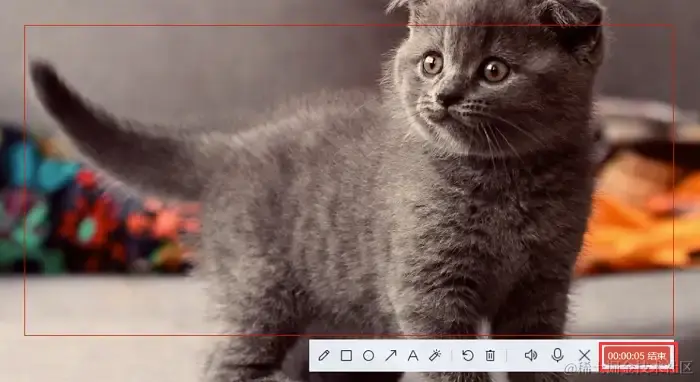The width and height of the screenshot is (700, 382).
Task: Use the magic wand highlight tool
Action: 435,356
